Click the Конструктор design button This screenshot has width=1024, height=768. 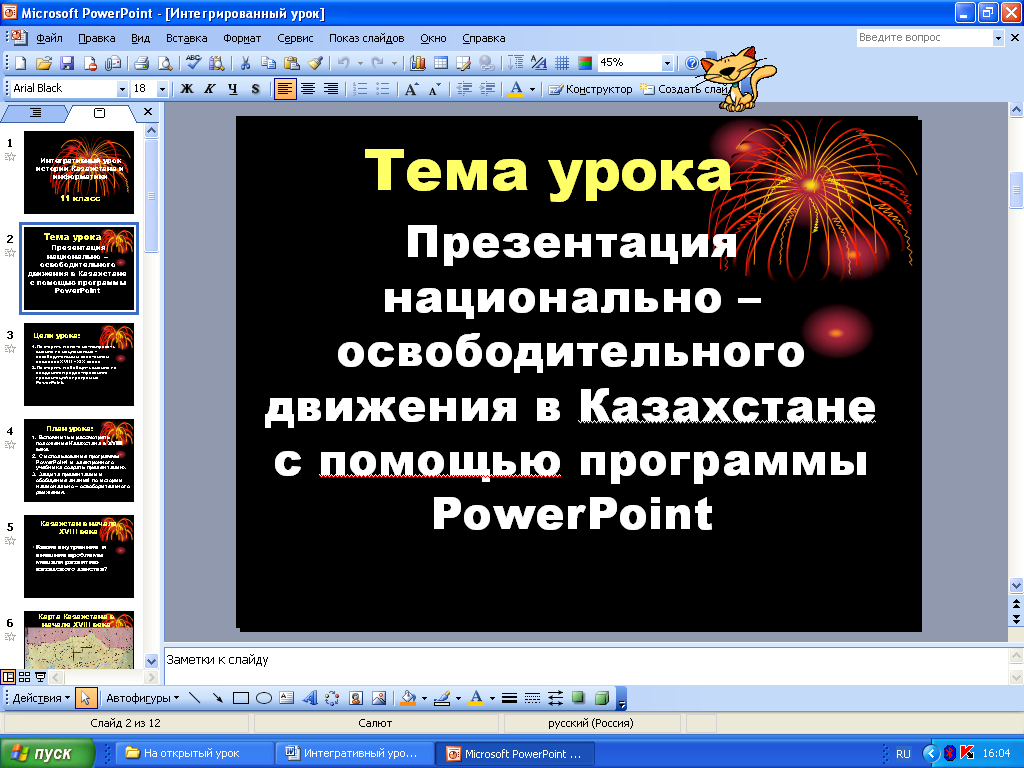tap(591, 89)
